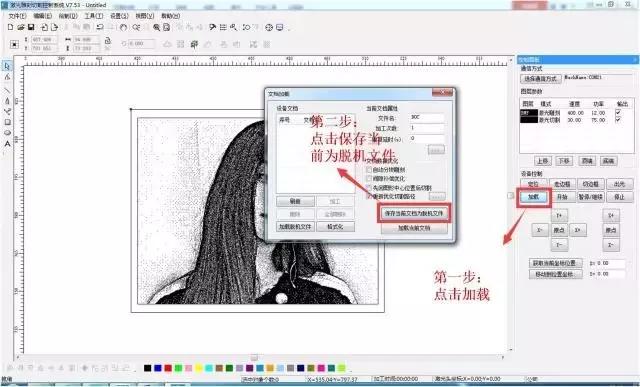The height and width of the screenshot is (387, 640).
Task: Open the 工具(T) menu
Action: click(x=93, y=16)
